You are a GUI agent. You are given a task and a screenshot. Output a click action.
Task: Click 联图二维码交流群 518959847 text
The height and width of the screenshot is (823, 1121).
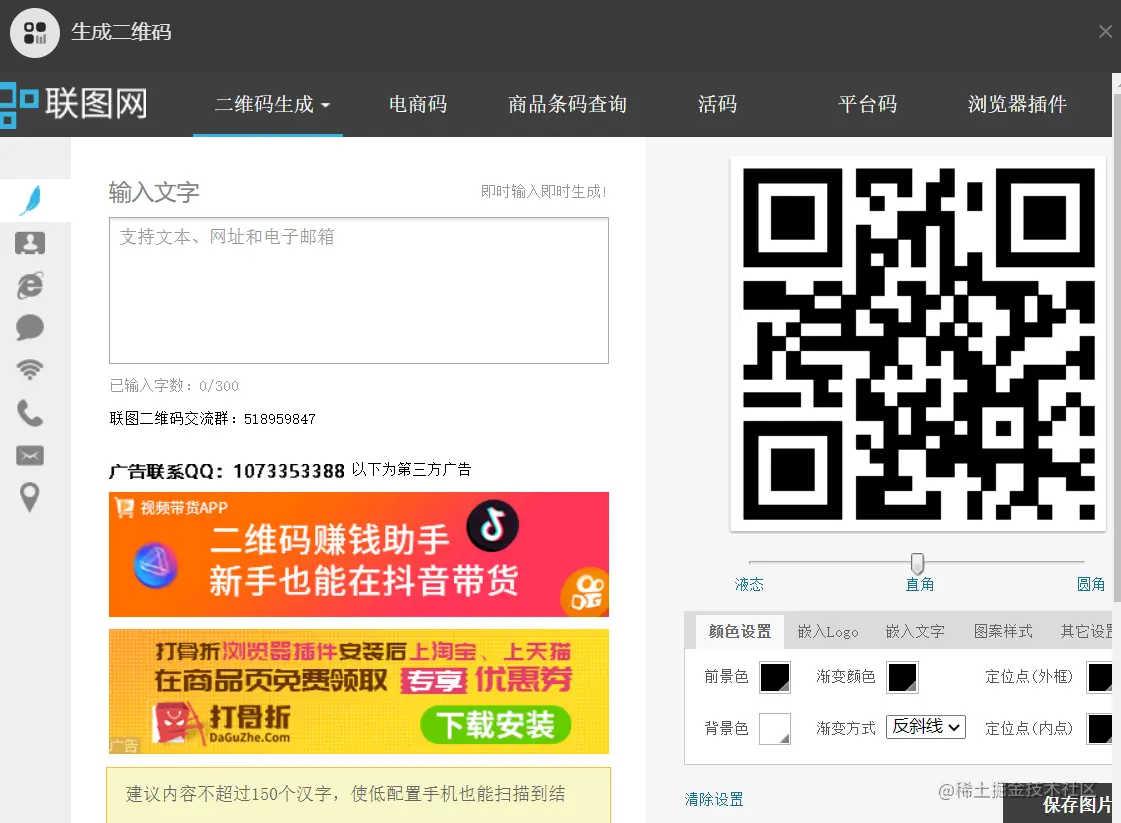point(212,419)
